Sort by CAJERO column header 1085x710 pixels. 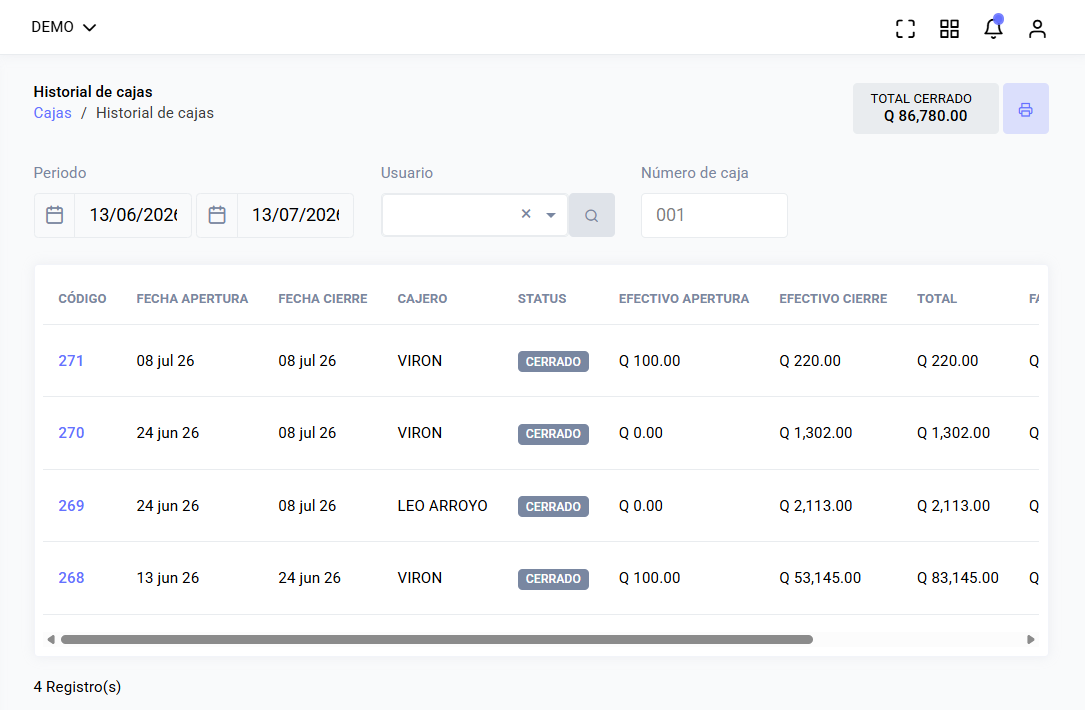(x=422, y=299)
